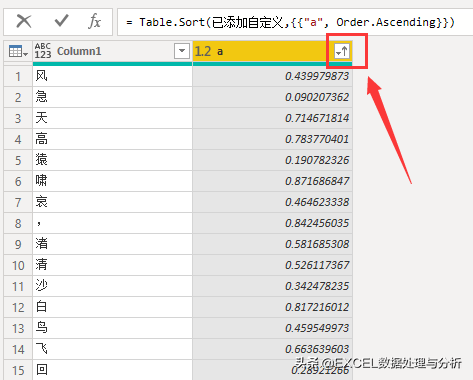Click the value 0.783770401

pyautogui.click(x=317, y=139)
